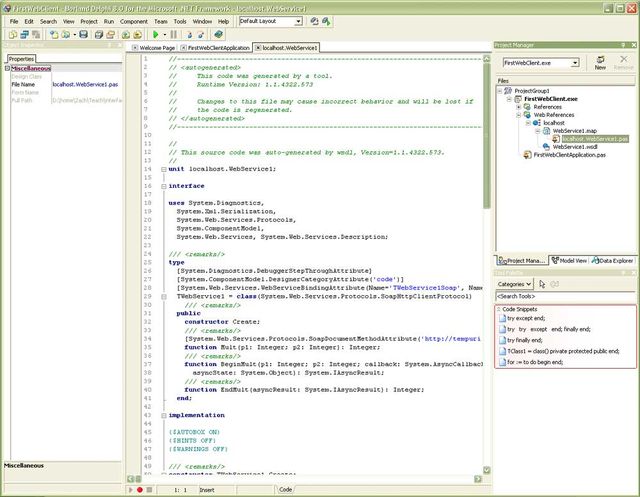Select the Code tab at editor bottom
The image size is (640, 497).
285,489
